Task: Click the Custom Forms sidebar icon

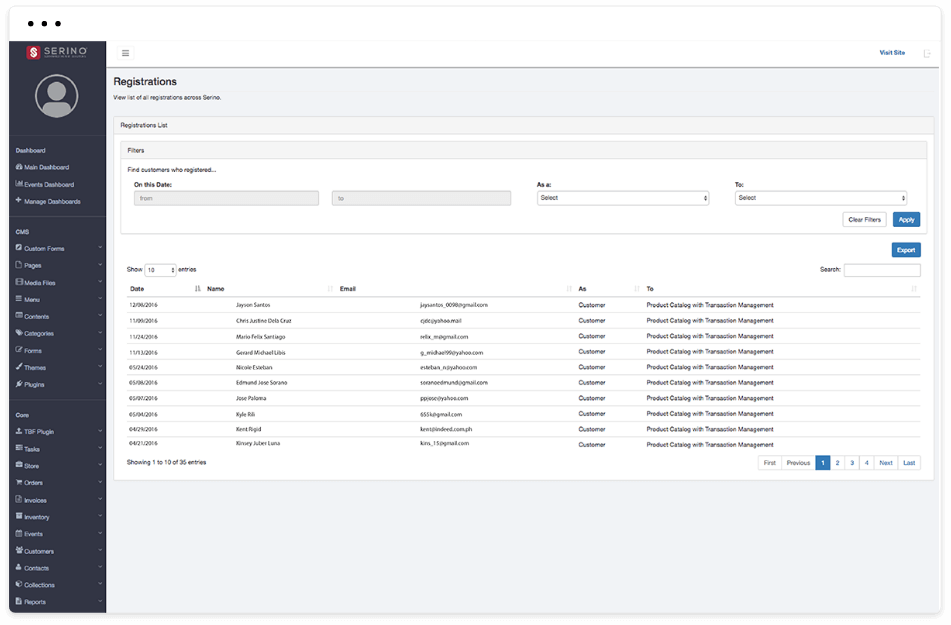Action: [x=19, y=248]
